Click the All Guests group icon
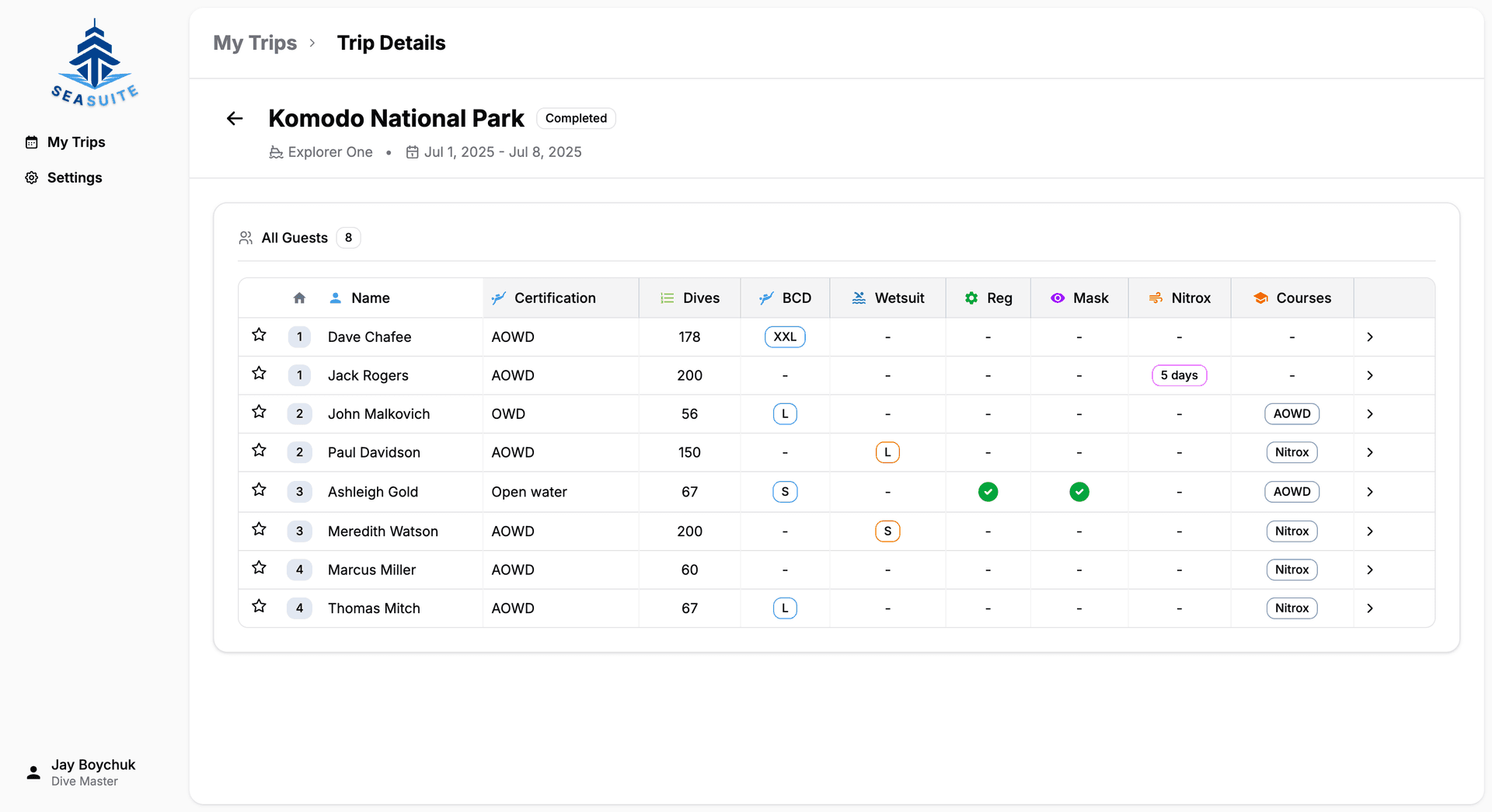This screenshot has width=1492, height=812. pos(246,237)
